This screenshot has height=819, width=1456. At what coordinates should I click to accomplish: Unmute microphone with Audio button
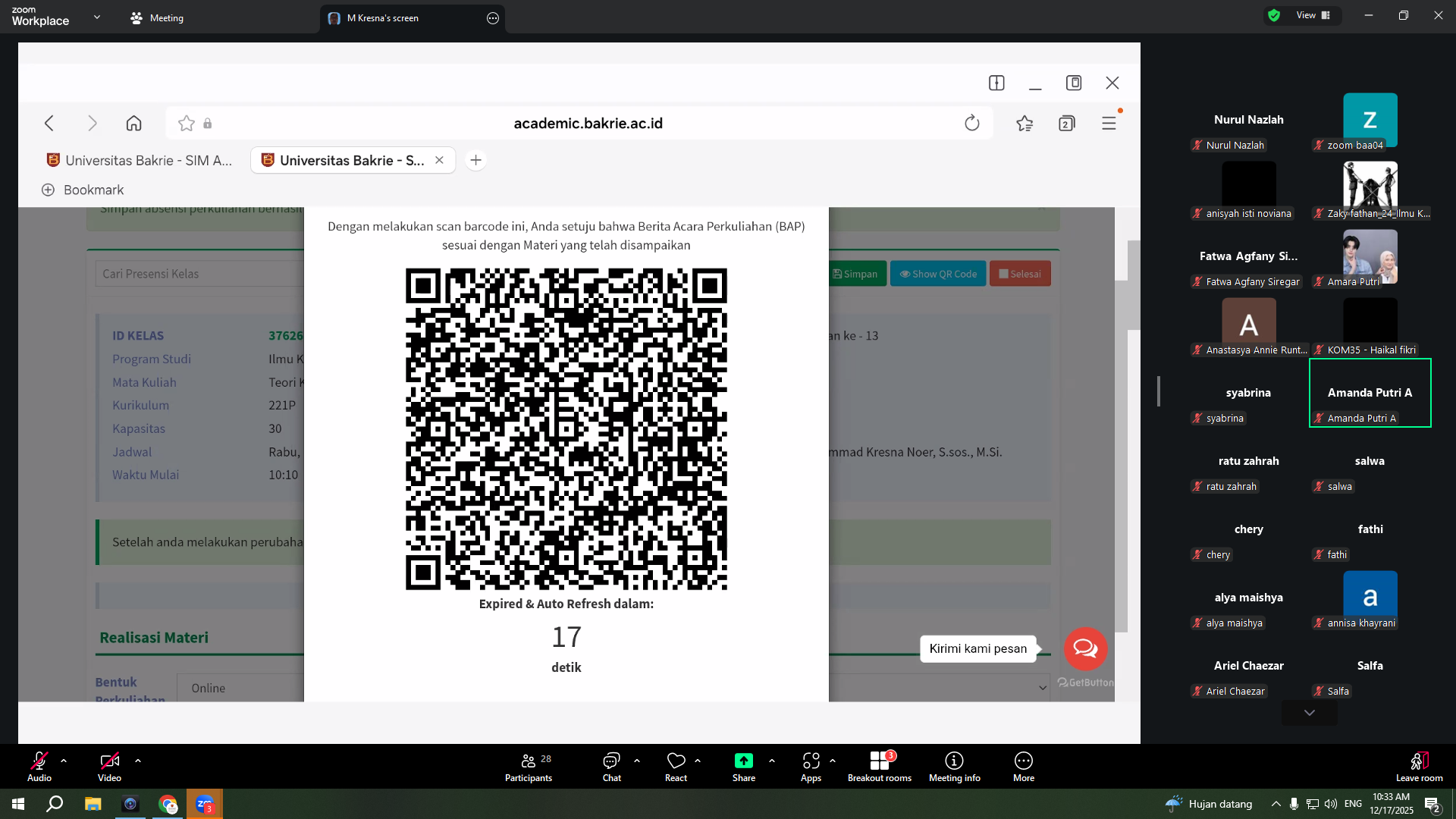coord(39,767)
